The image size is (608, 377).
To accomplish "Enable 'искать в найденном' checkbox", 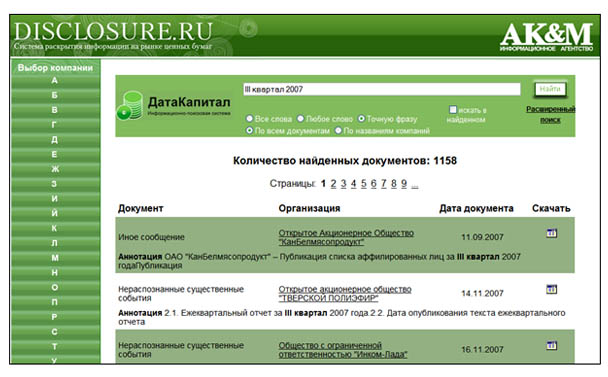I will click(453, 109).
